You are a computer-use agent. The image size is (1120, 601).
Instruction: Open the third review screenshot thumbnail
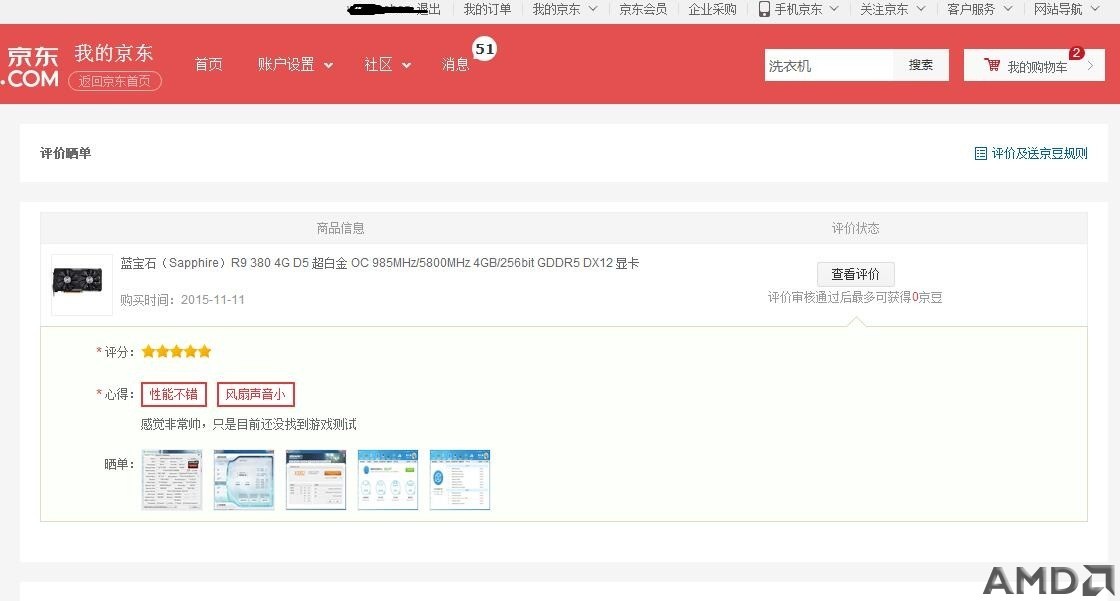[316, 480]
